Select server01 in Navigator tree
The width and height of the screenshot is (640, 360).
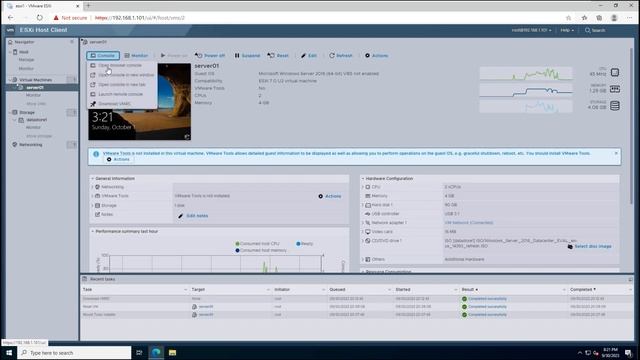(x=35, y=87)
